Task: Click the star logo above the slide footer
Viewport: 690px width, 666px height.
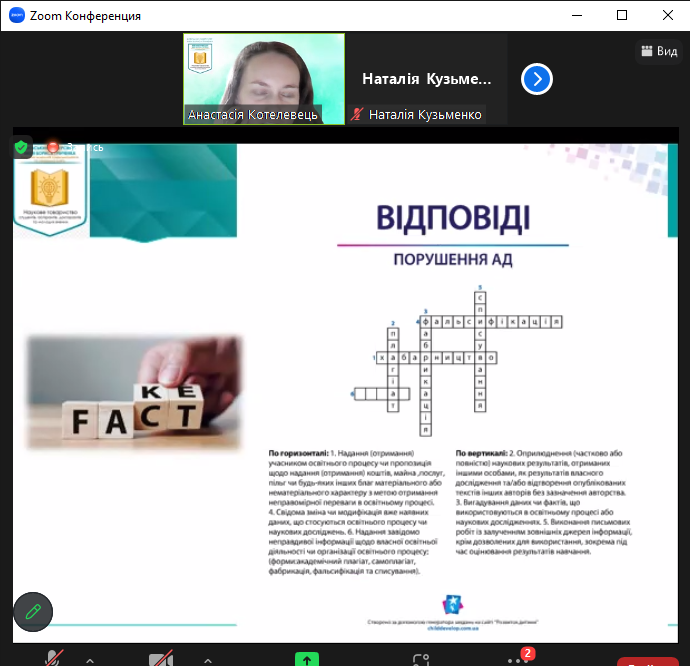Action: point(453,604)
